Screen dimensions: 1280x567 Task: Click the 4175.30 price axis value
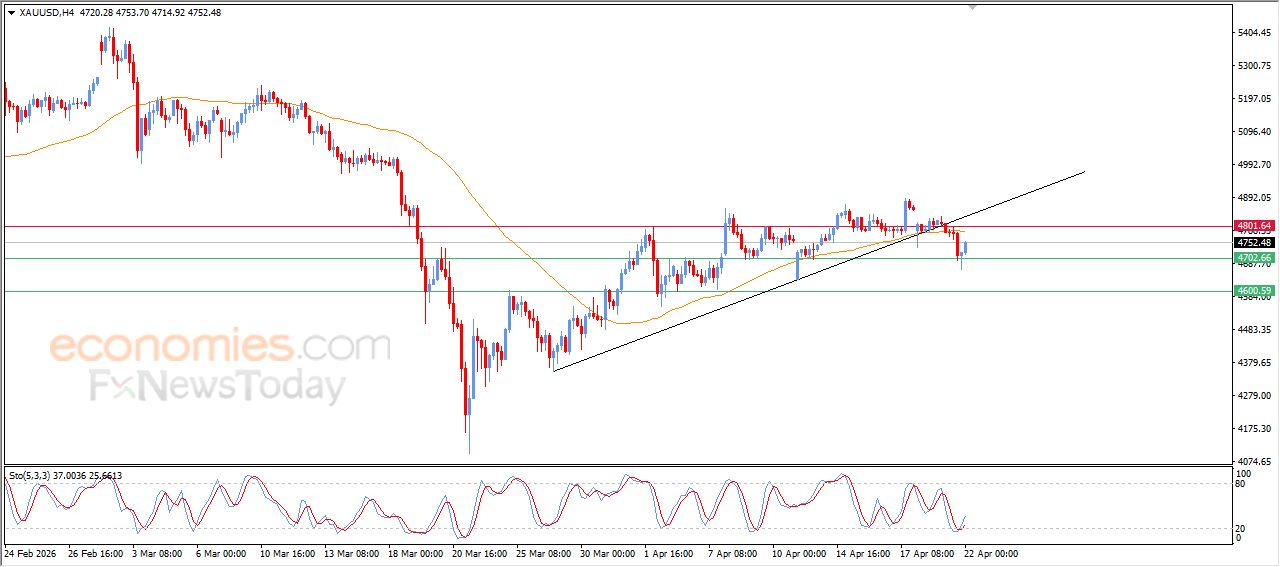1253,429
